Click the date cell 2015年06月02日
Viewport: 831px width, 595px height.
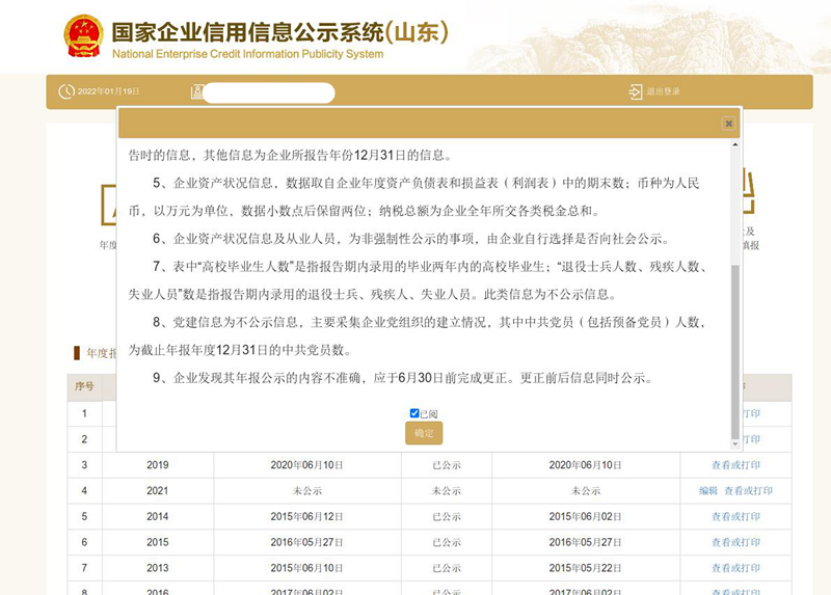tap(585, 517)
